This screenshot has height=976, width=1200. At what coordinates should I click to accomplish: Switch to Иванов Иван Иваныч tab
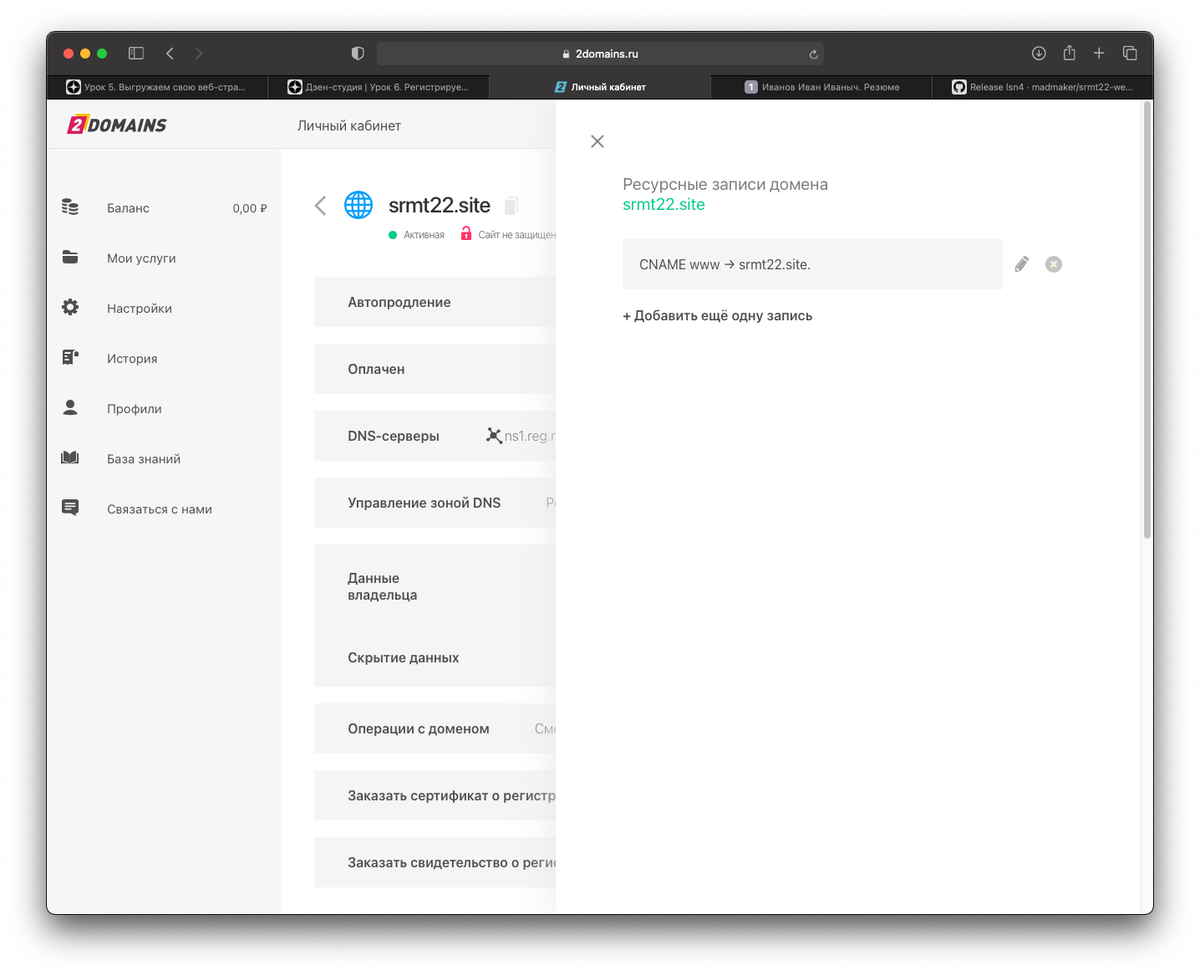[x=821, y=87]
